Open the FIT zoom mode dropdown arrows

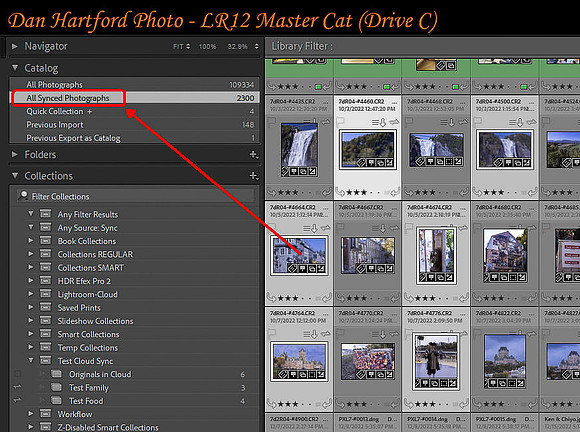click(x=188, y=47)
